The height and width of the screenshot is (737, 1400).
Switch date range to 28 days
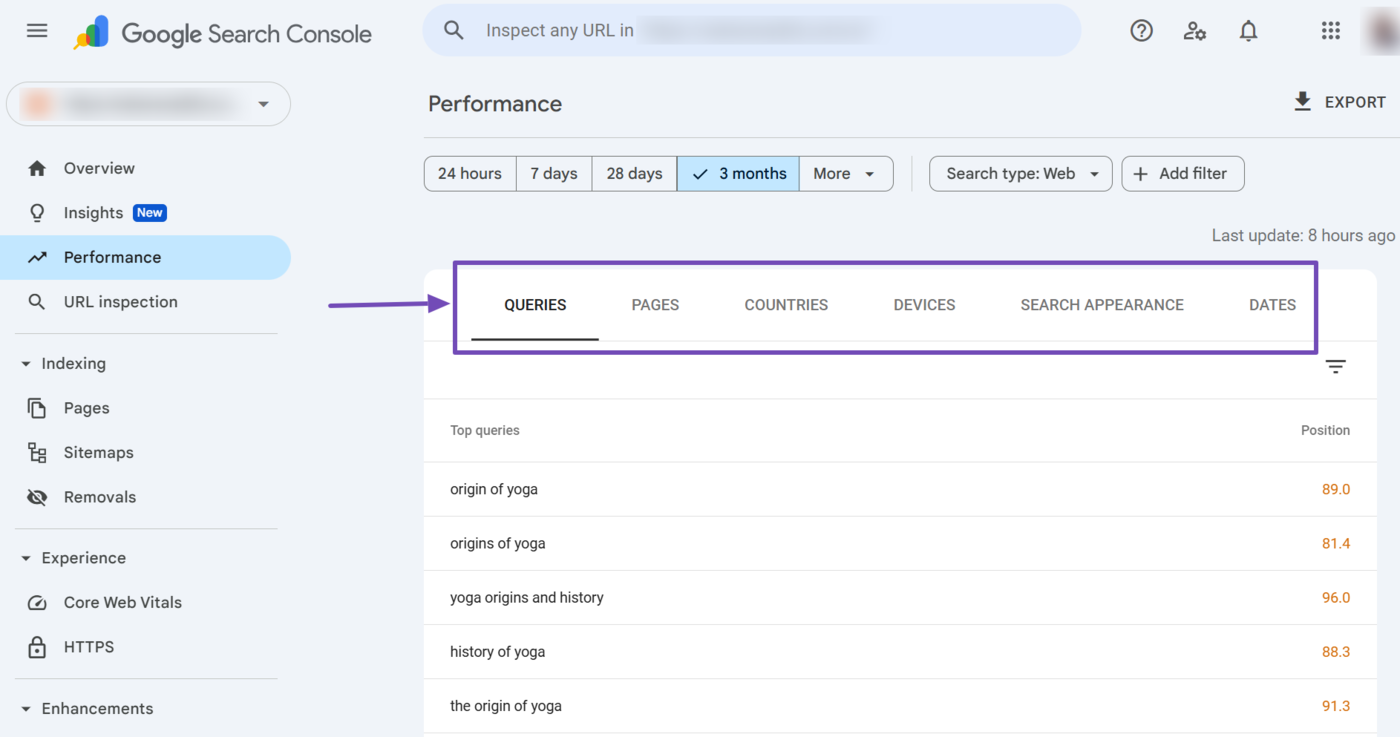coord(634,173)
